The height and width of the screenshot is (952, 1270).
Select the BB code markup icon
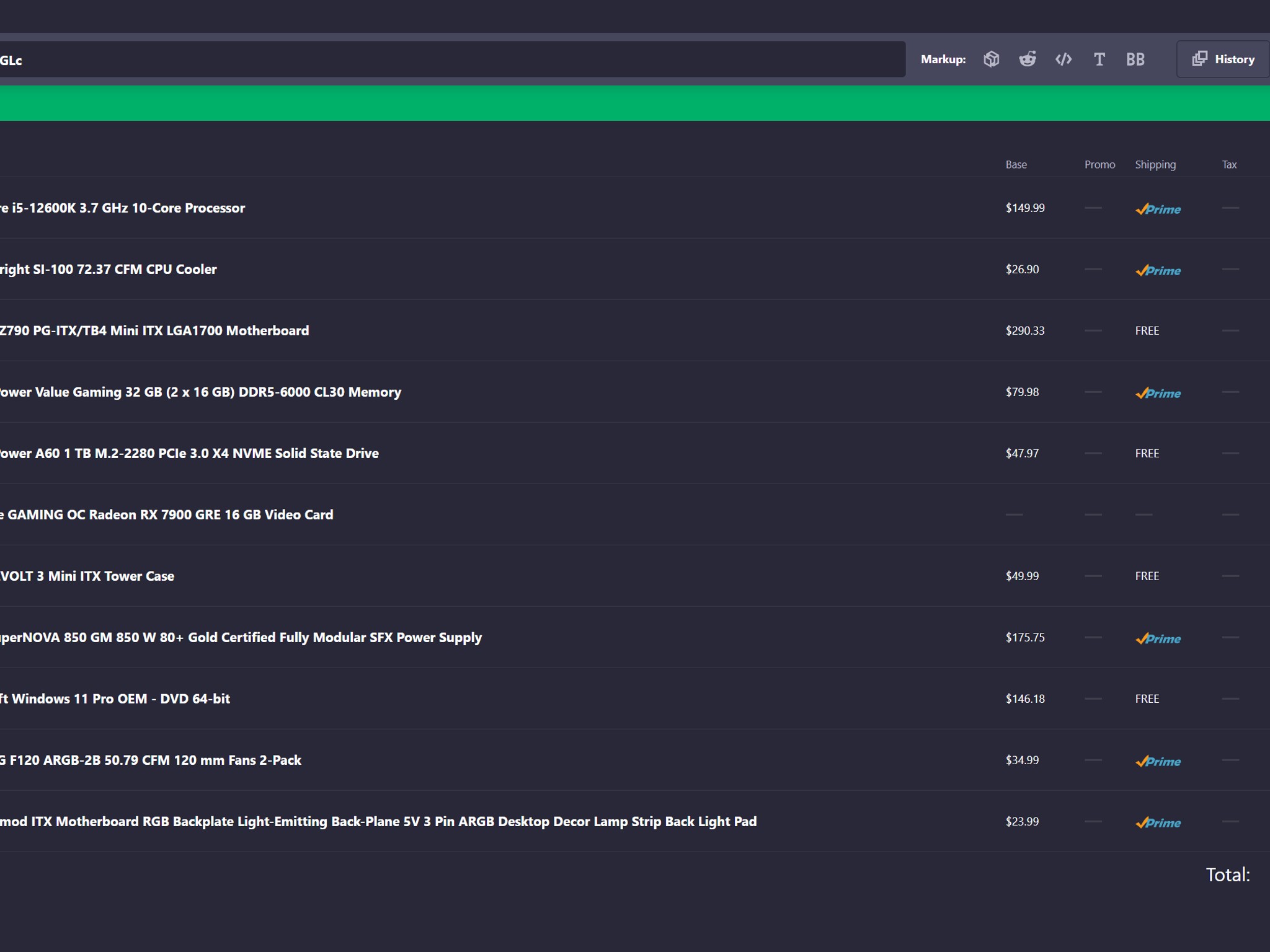[1135, 59]
